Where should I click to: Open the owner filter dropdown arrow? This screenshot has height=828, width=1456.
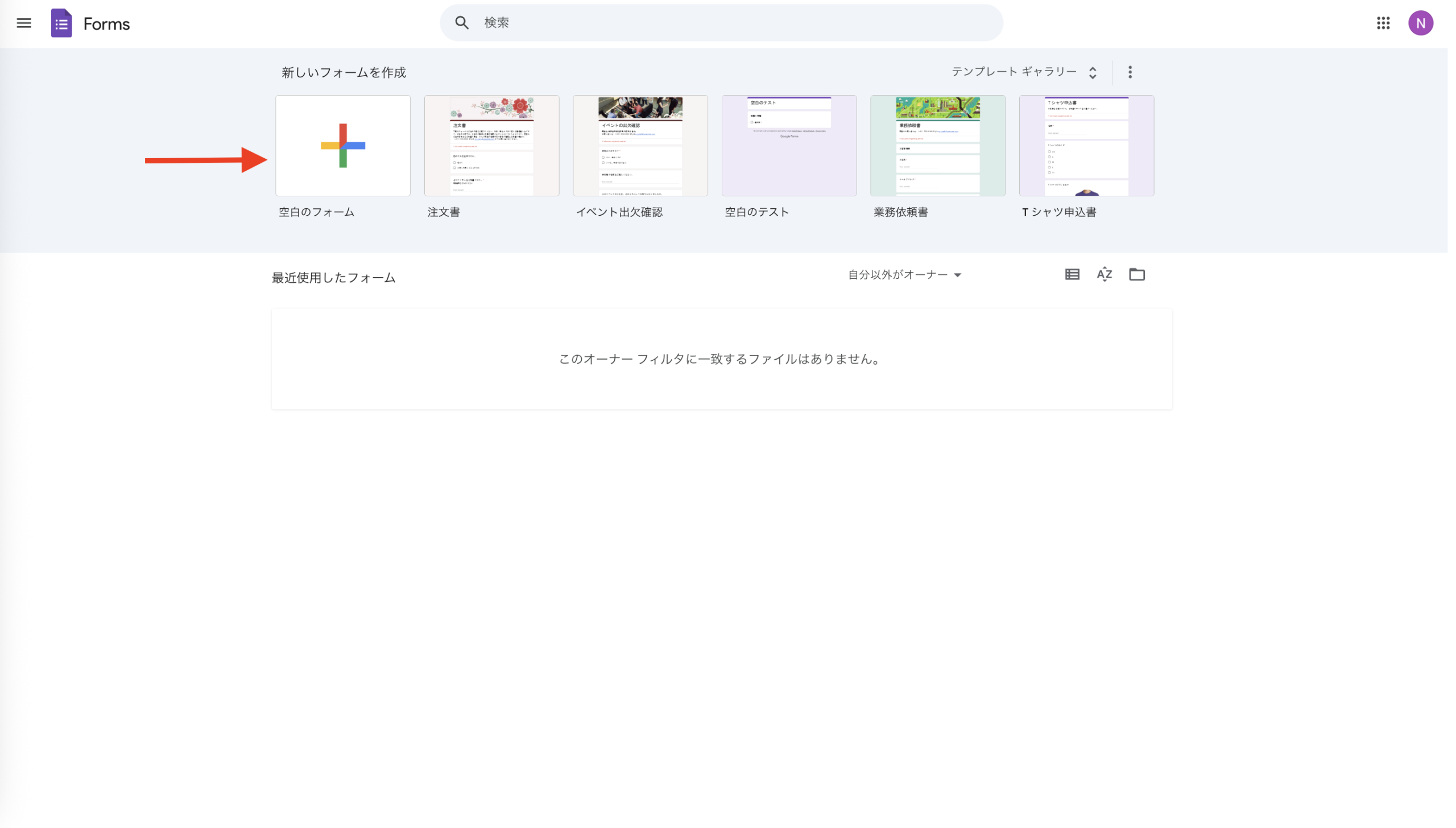tap(958, 275)
